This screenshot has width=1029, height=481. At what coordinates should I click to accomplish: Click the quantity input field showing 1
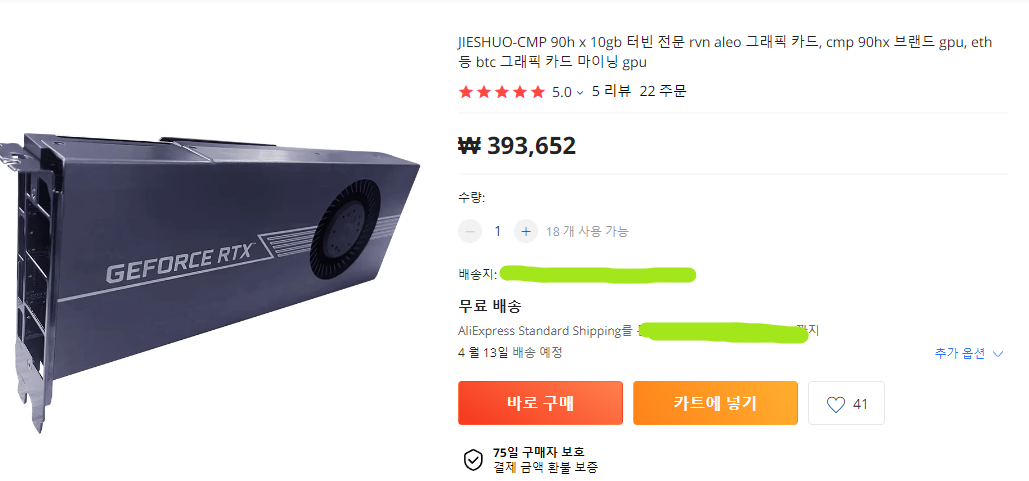(x=498, y=231)
